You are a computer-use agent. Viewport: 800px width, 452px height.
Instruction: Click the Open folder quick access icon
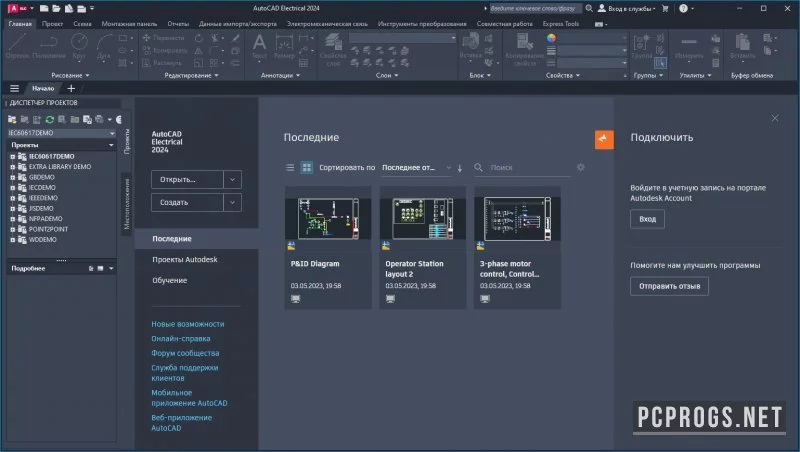56,8
